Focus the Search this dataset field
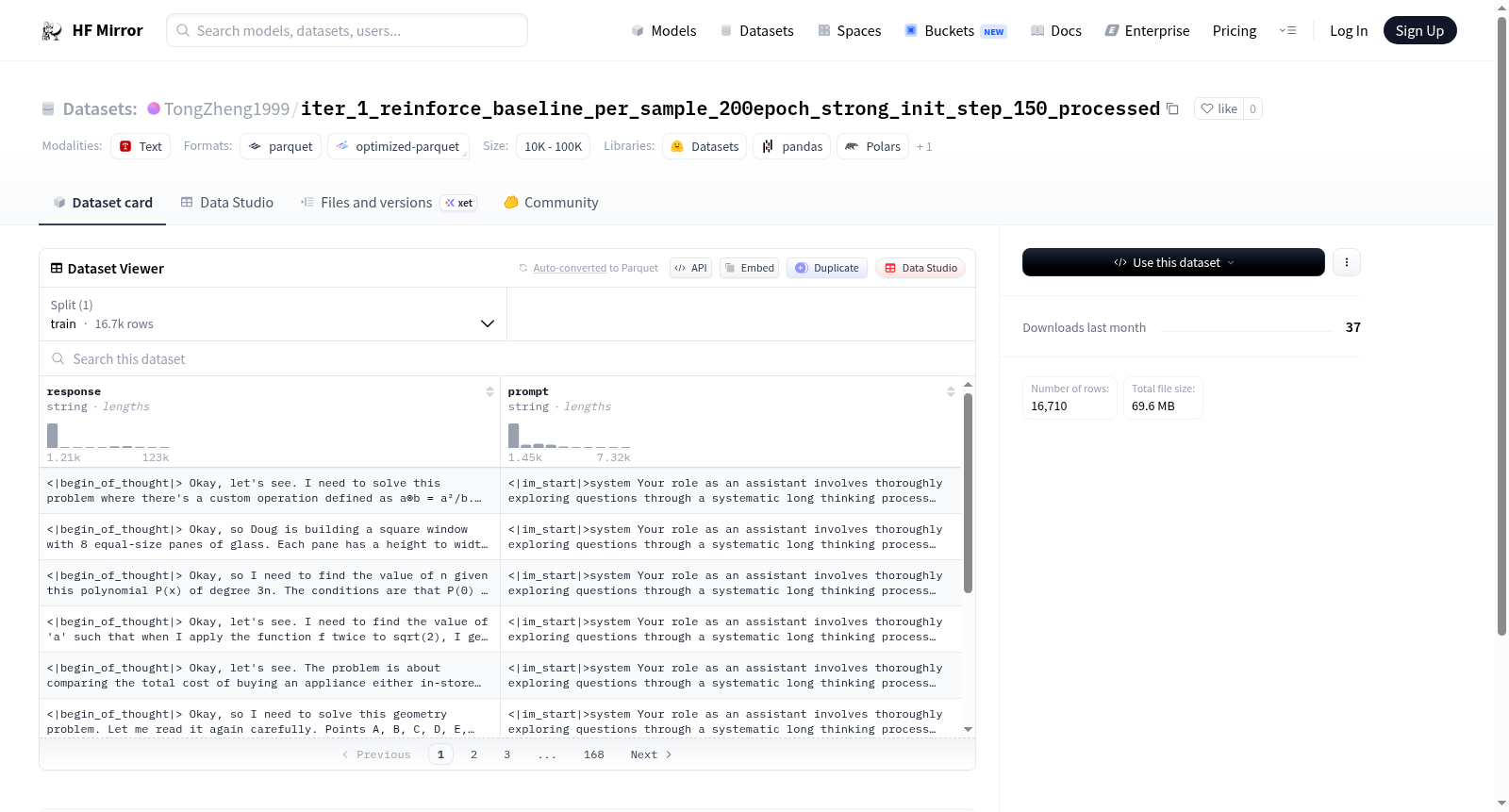The height and width of the screenshot is (812, 1509). pyautogui.click(x=507, y=359)
